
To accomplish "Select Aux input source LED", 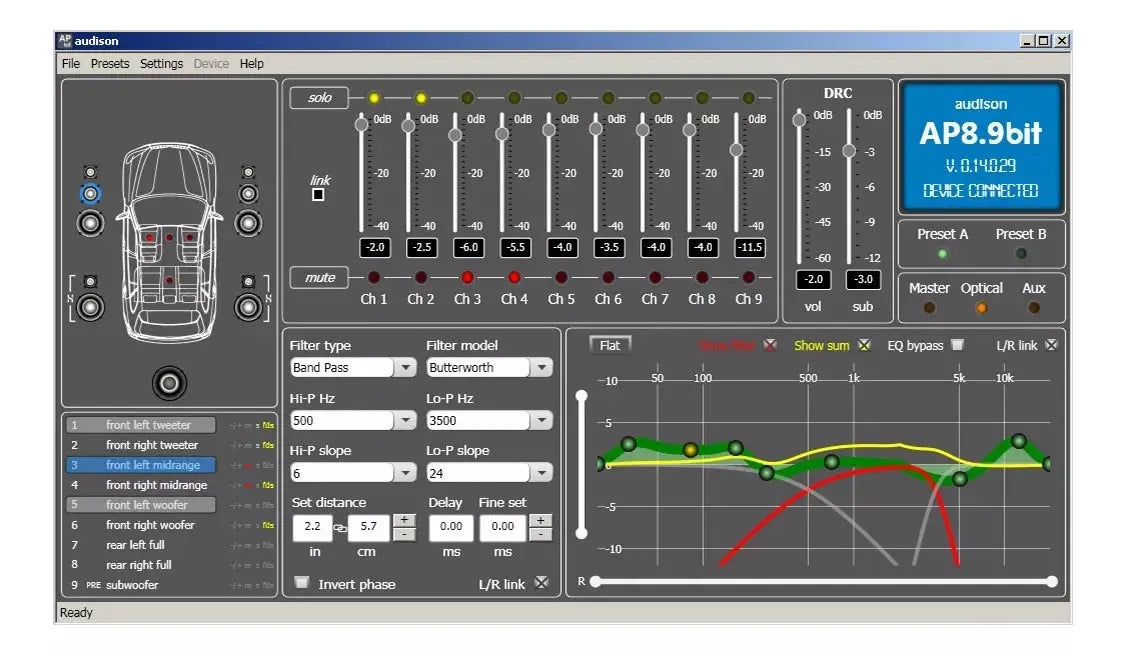I will click(x=1034, y=308).
